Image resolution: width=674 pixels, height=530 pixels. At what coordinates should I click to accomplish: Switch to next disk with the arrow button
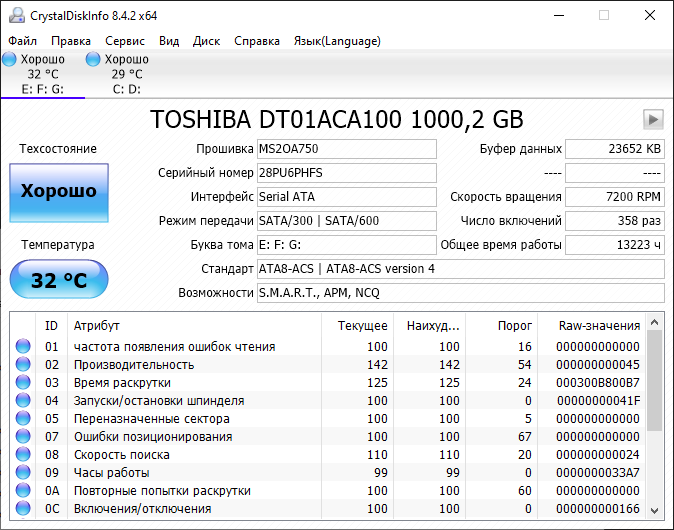pos(653,119)
